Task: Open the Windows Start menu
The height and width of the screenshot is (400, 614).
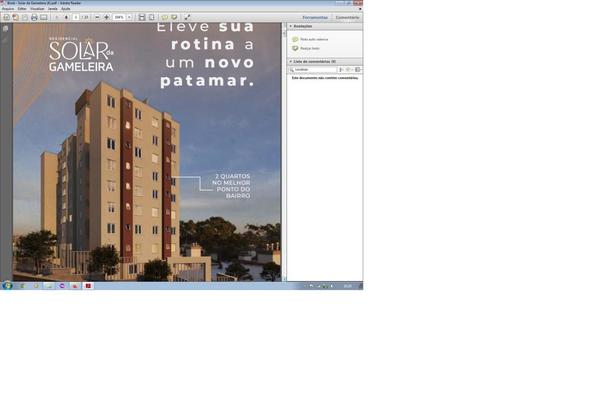Action: (6, 285)
